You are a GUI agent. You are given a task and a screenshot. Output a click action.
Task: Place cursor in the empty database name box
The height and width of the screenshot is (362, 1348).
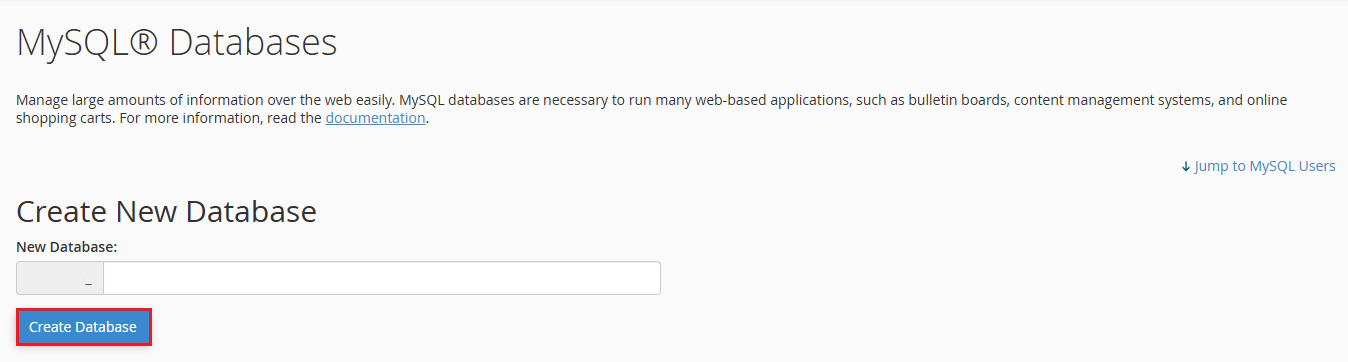[x=382, y=278]
